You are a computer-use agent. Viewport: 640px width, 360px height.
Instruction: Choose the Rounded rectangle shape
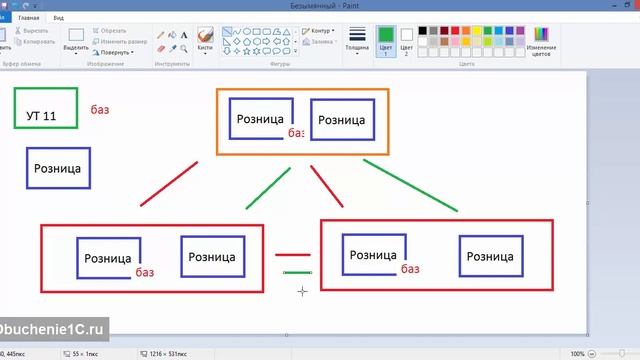(267, 32)
